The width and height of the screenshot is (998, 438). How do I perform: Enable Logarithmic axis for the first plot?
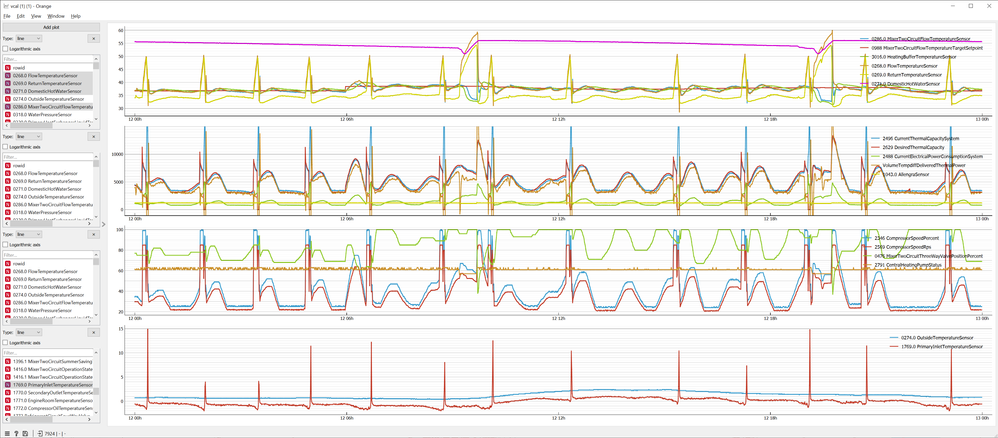(x=6, y=48)
